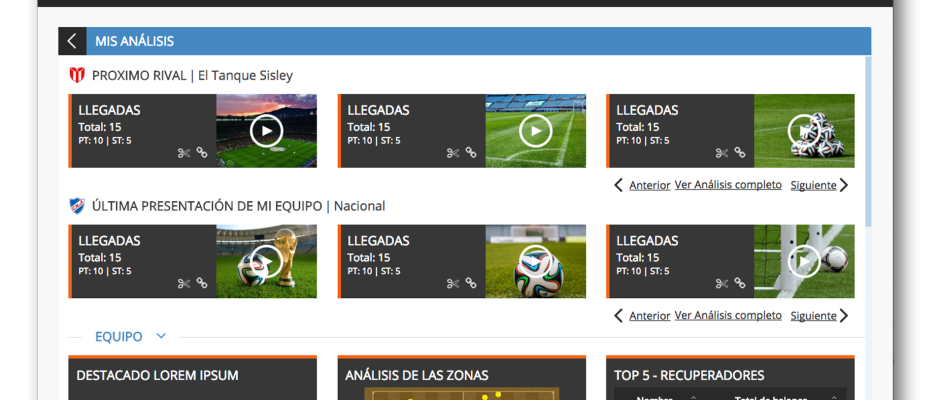Open Ver Análisis completo for Nacional
The width and height of the screenshot is (940, 400).
click(728, 315)
